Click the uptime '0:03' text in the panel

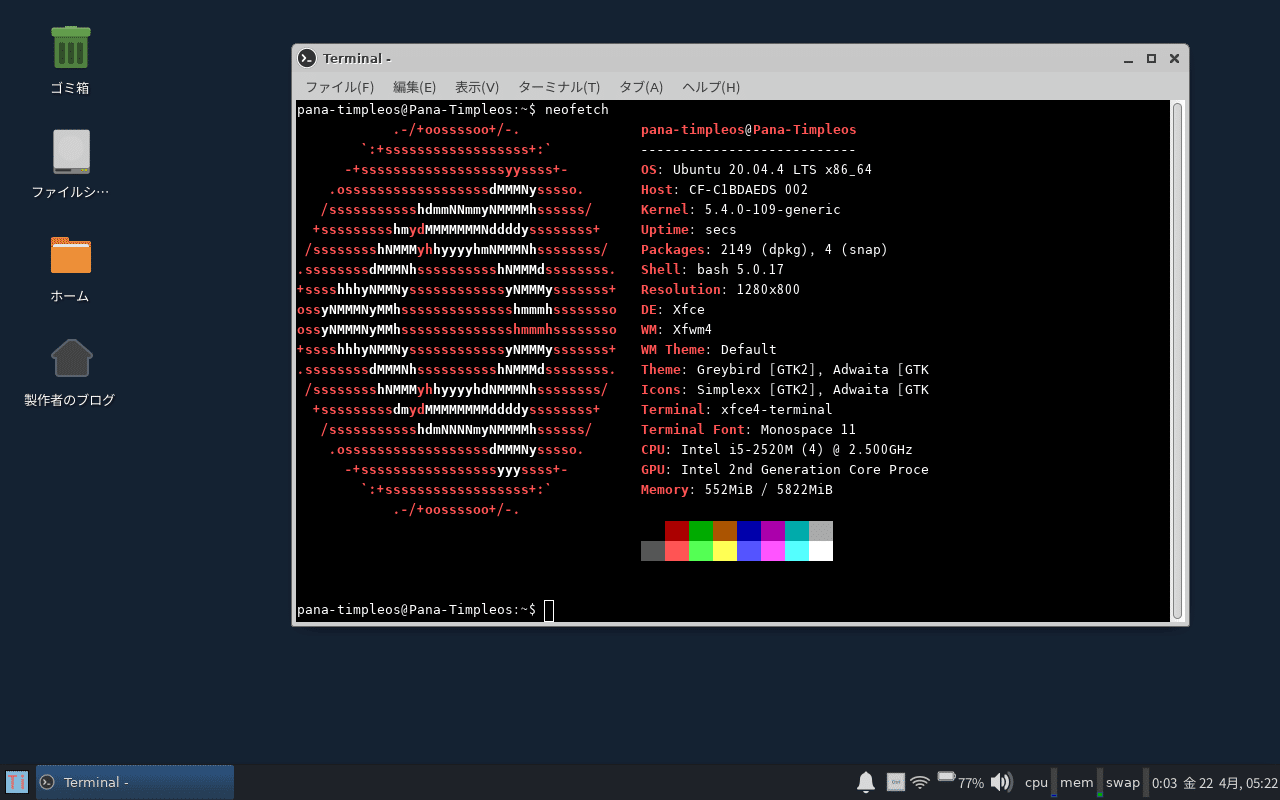pyautogui.click(x=1165, y=783)
